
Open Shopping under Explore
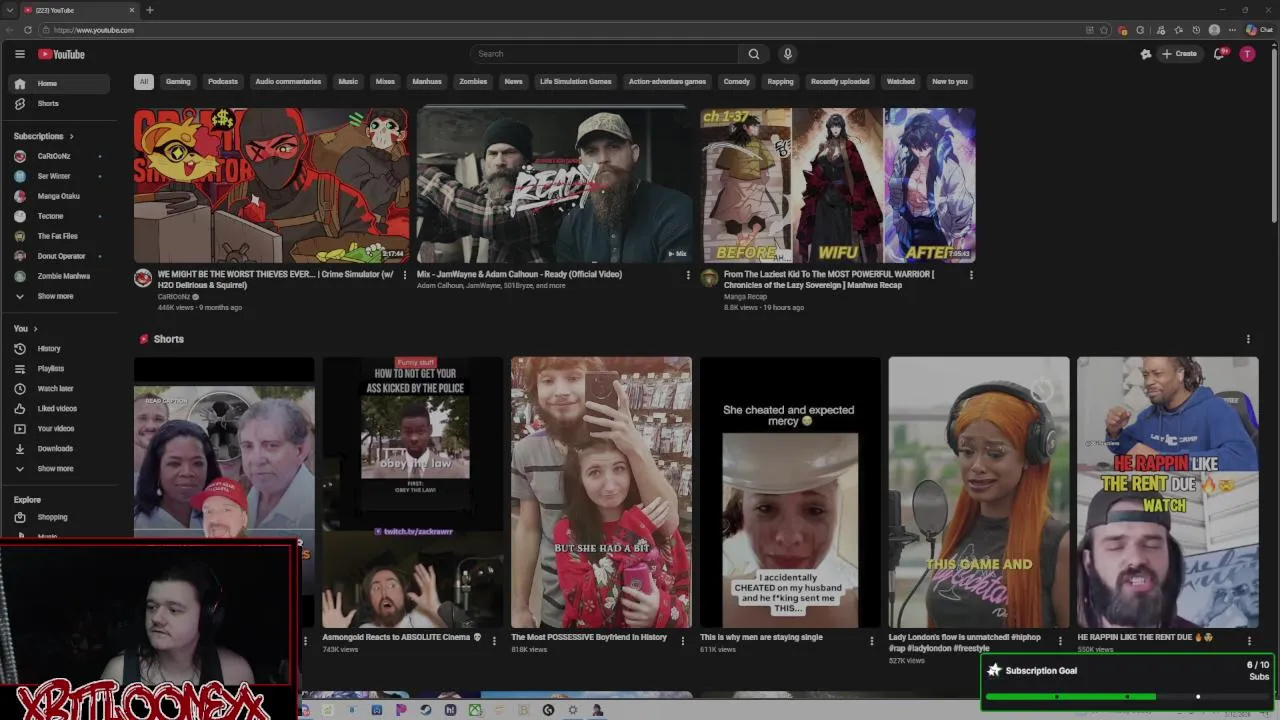pyautogui.click(x=60, y=518)
